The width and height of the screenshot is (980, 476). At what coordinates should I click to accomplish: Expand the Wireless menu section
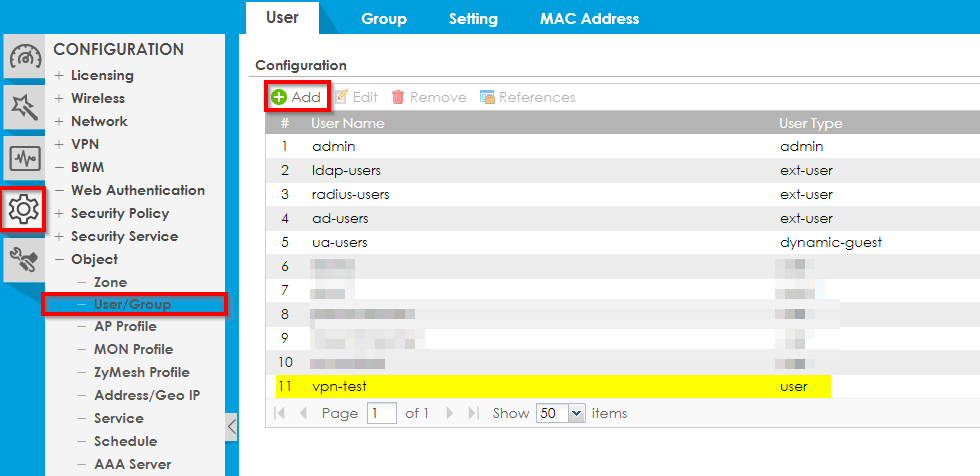[97, 98]
